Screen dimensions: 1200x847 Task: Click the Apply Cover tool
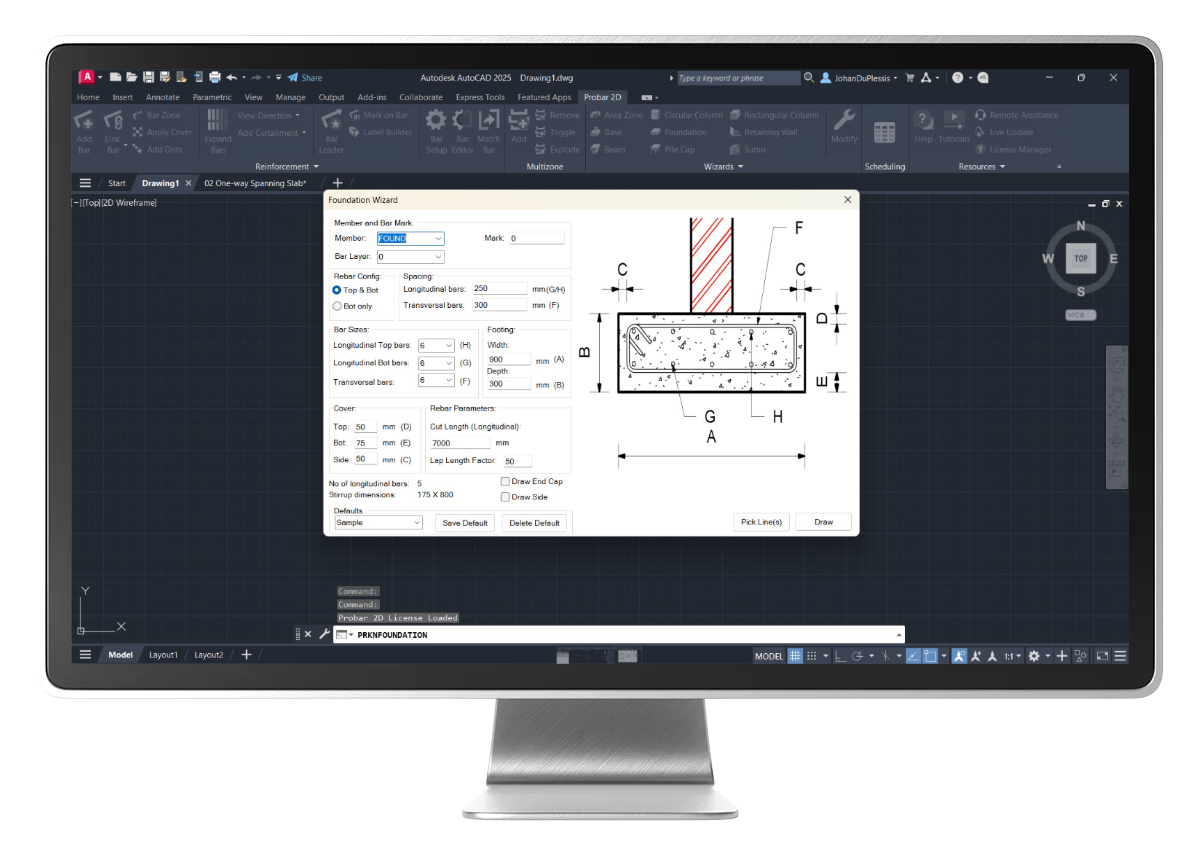[x=162, y=132]
